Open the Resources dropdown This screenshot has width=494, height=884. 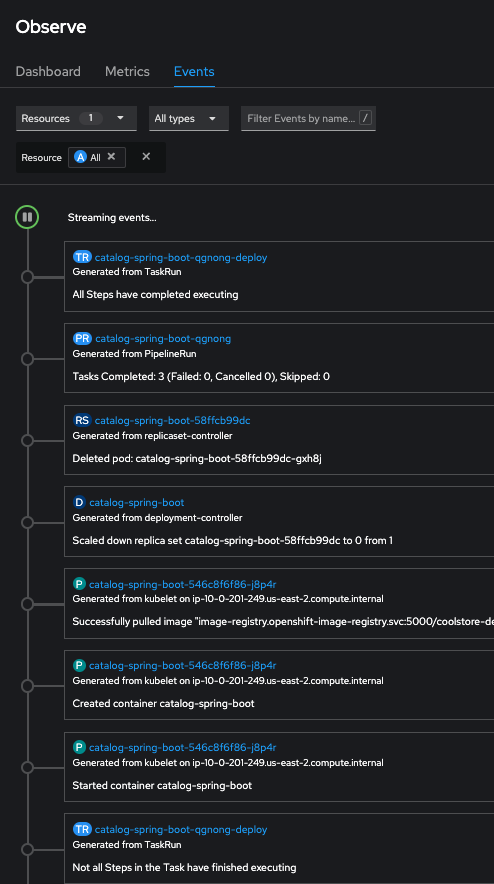(x=76, y=118)
